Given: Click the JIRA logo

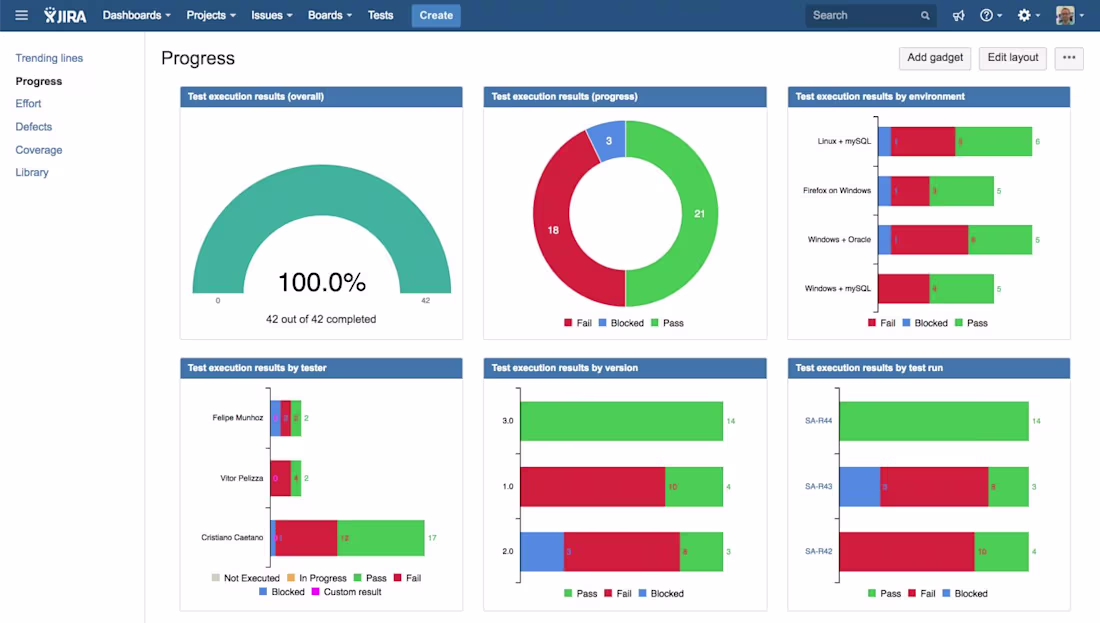Looking at the screenshot, I should (x=65, y=15).
